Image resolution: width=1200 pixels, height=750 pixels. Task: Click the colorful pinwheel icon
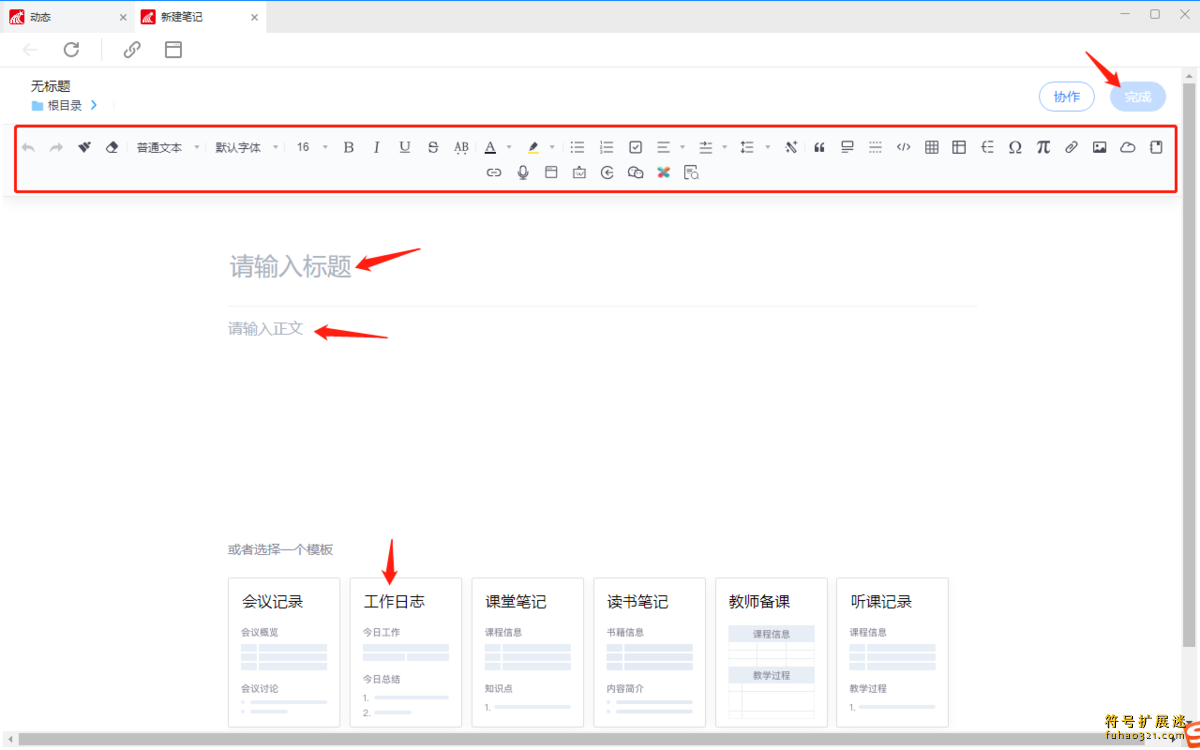(663, 172)
